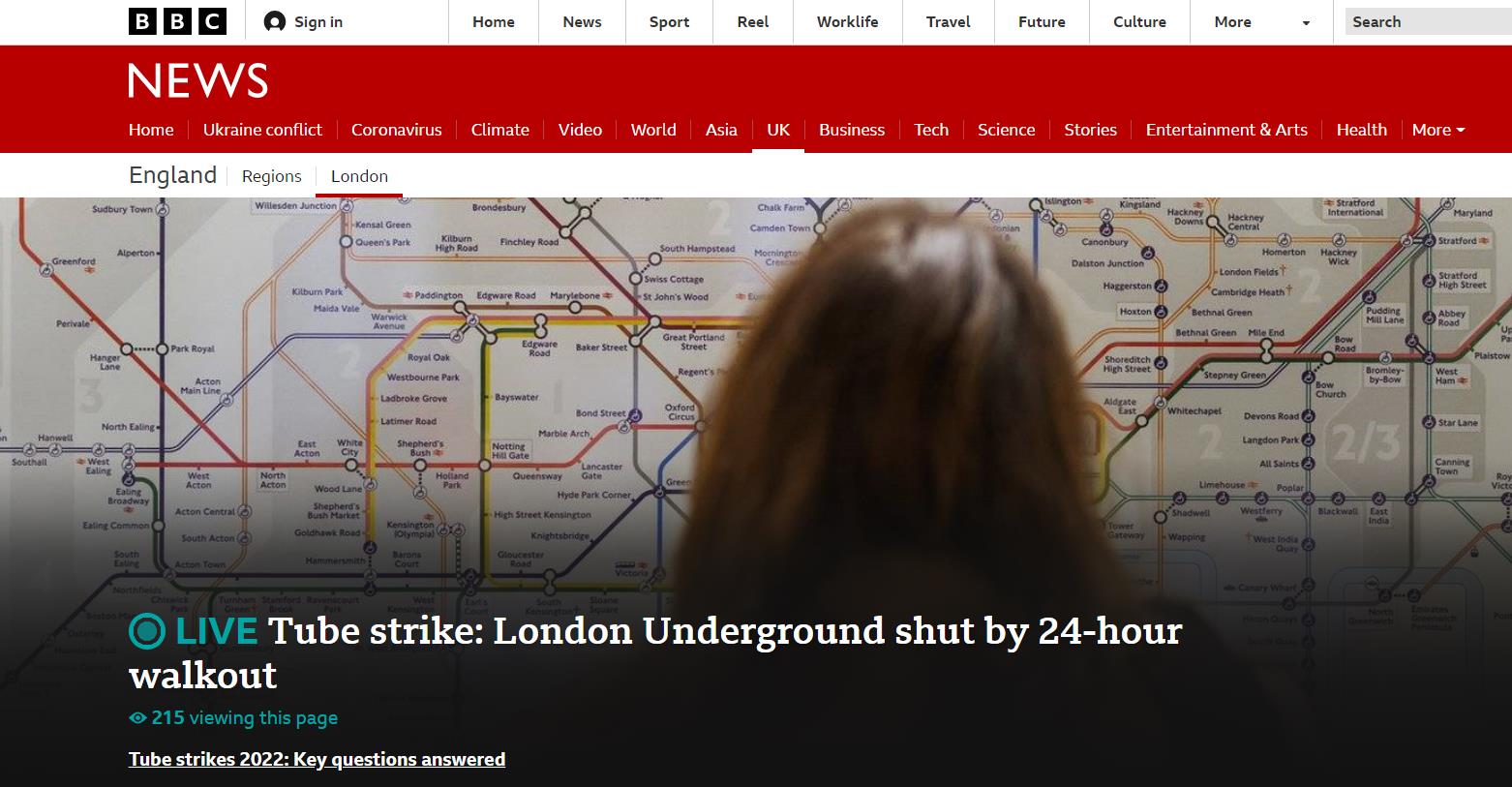Open the Regions sub-navigation link
1512x787 pixels.
(x=272, y=176)
